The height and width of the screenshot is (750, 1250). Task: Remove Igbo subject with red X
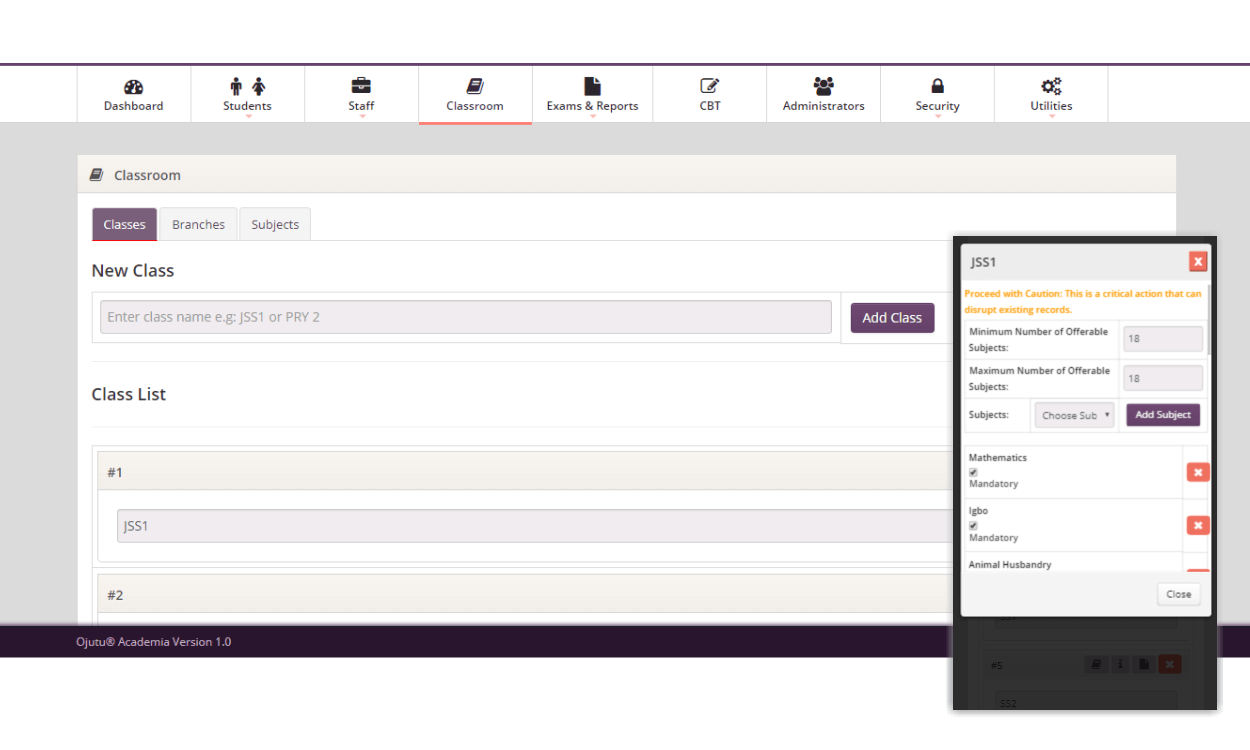click(x=1198, y=525)
